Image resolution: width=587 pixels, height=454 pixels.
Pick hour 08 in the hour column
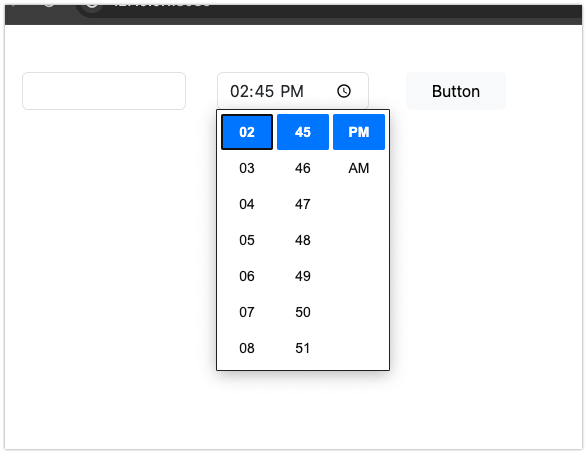tap(247, 348)
